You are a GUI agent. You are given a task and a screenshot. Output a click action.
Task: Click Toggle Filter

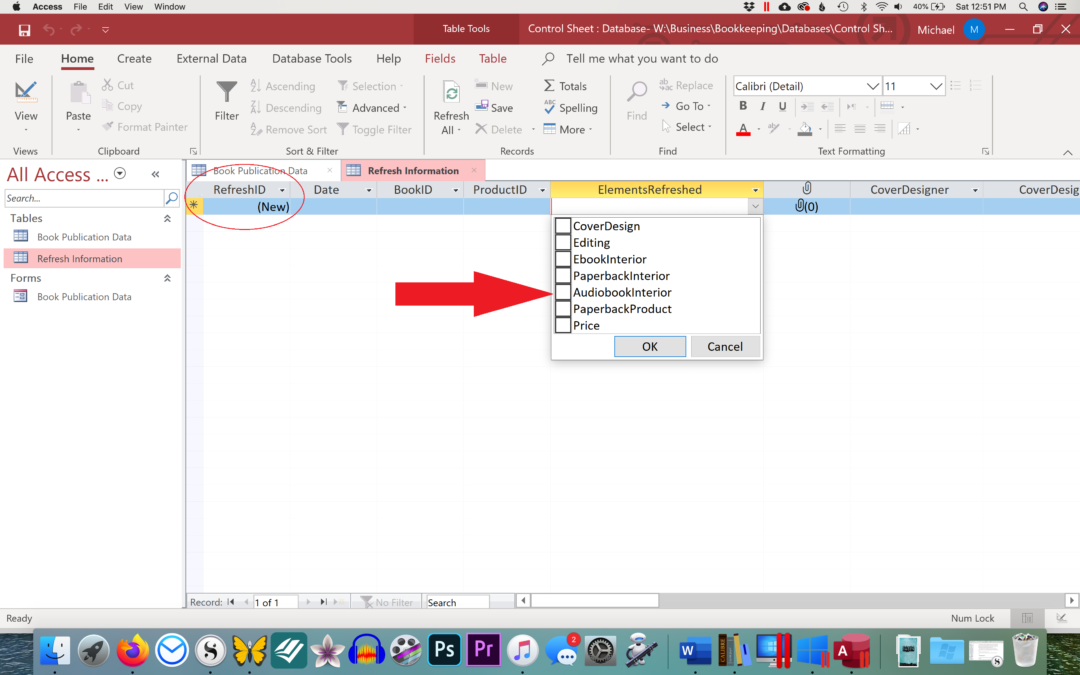(x=374, y=129)
